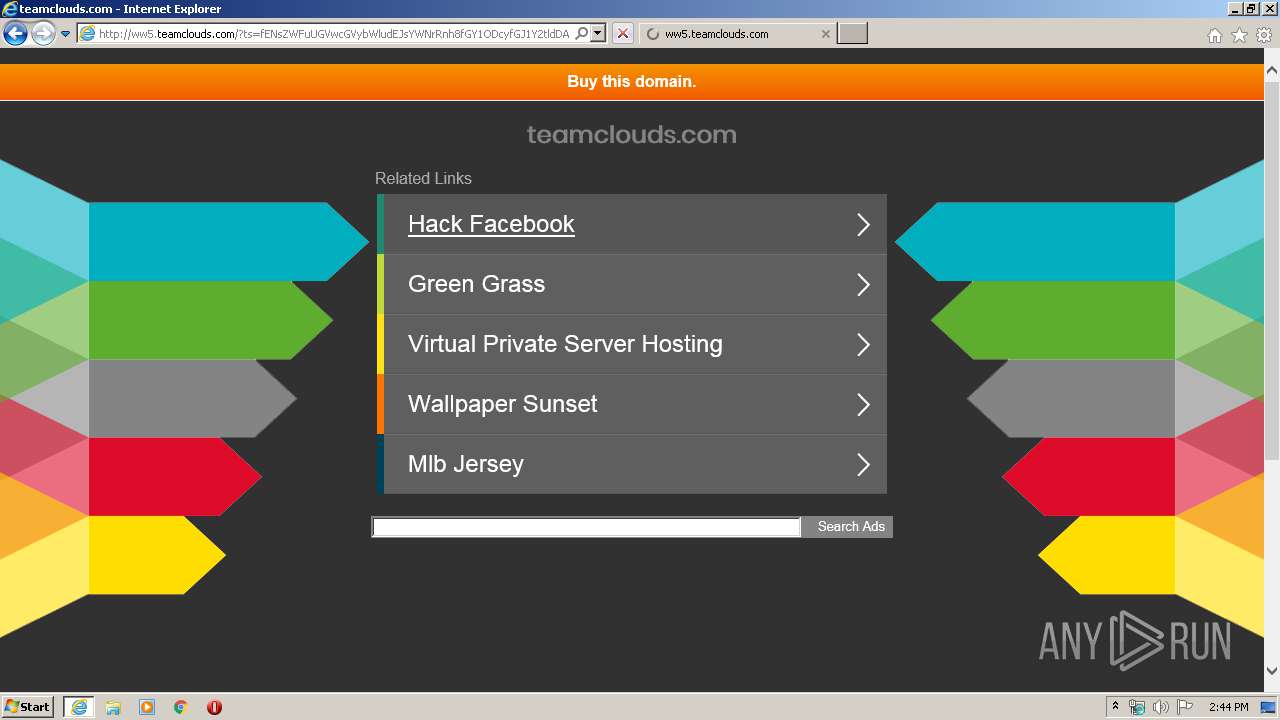This screenshot has width=1280, height=720.
Task: Click the Search Ads button
Action: pyautogui.click(x=849, y=527)
